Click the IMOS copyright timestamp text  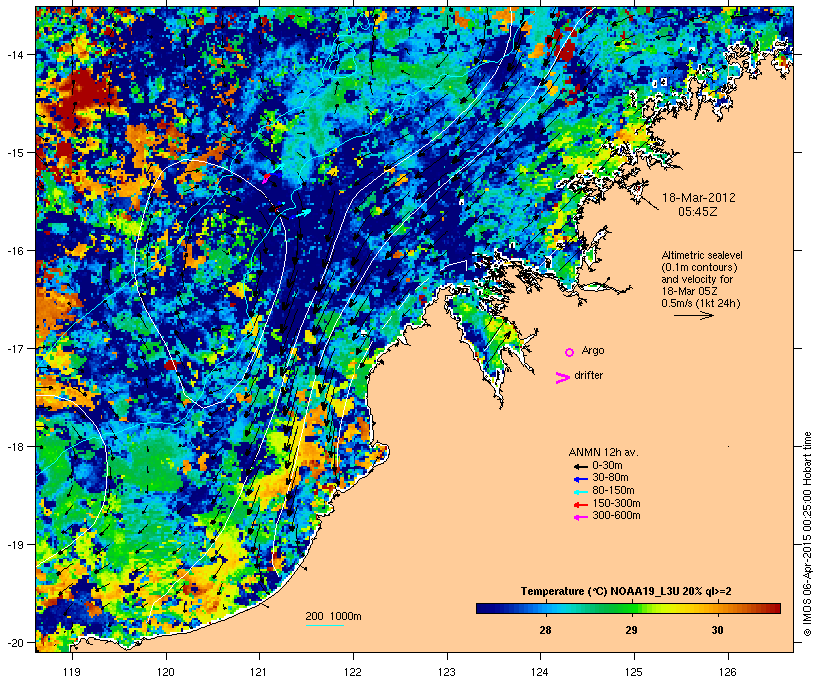point(807,534)
